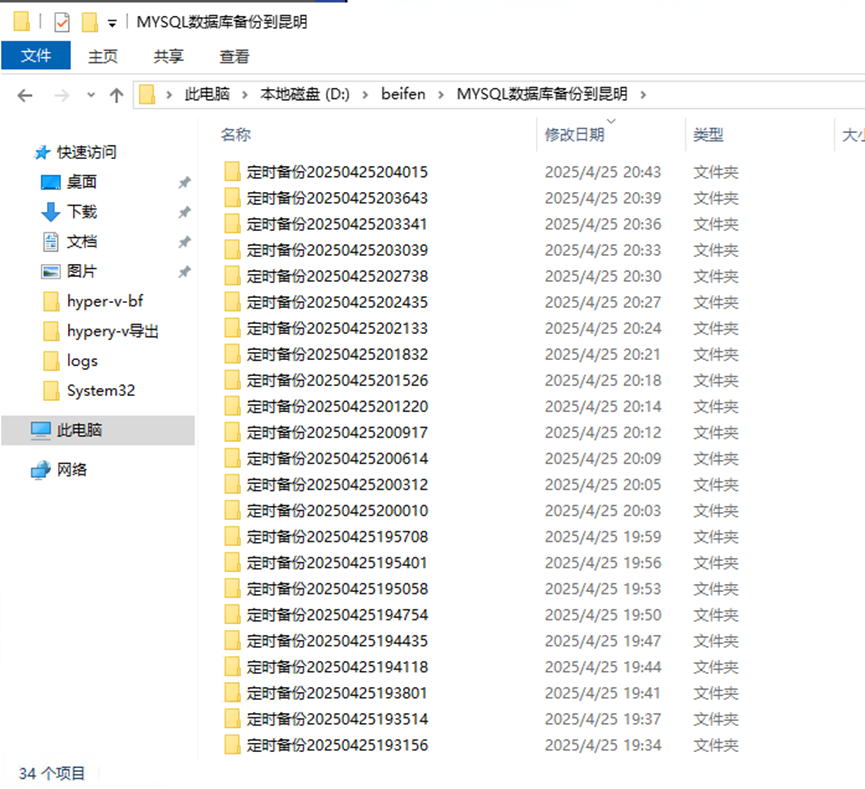
Task: Sort by the 修改日期 column header
Action: (x=574, y=135)
